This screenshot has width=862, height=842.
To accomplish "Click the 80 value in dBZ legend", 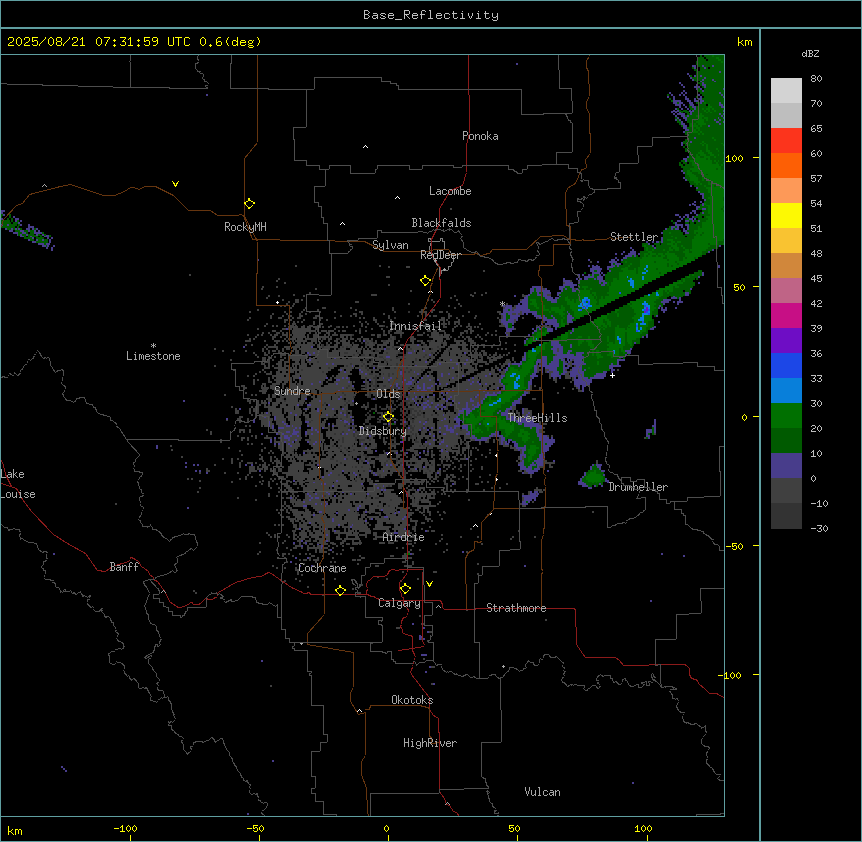I will point(816,79).
